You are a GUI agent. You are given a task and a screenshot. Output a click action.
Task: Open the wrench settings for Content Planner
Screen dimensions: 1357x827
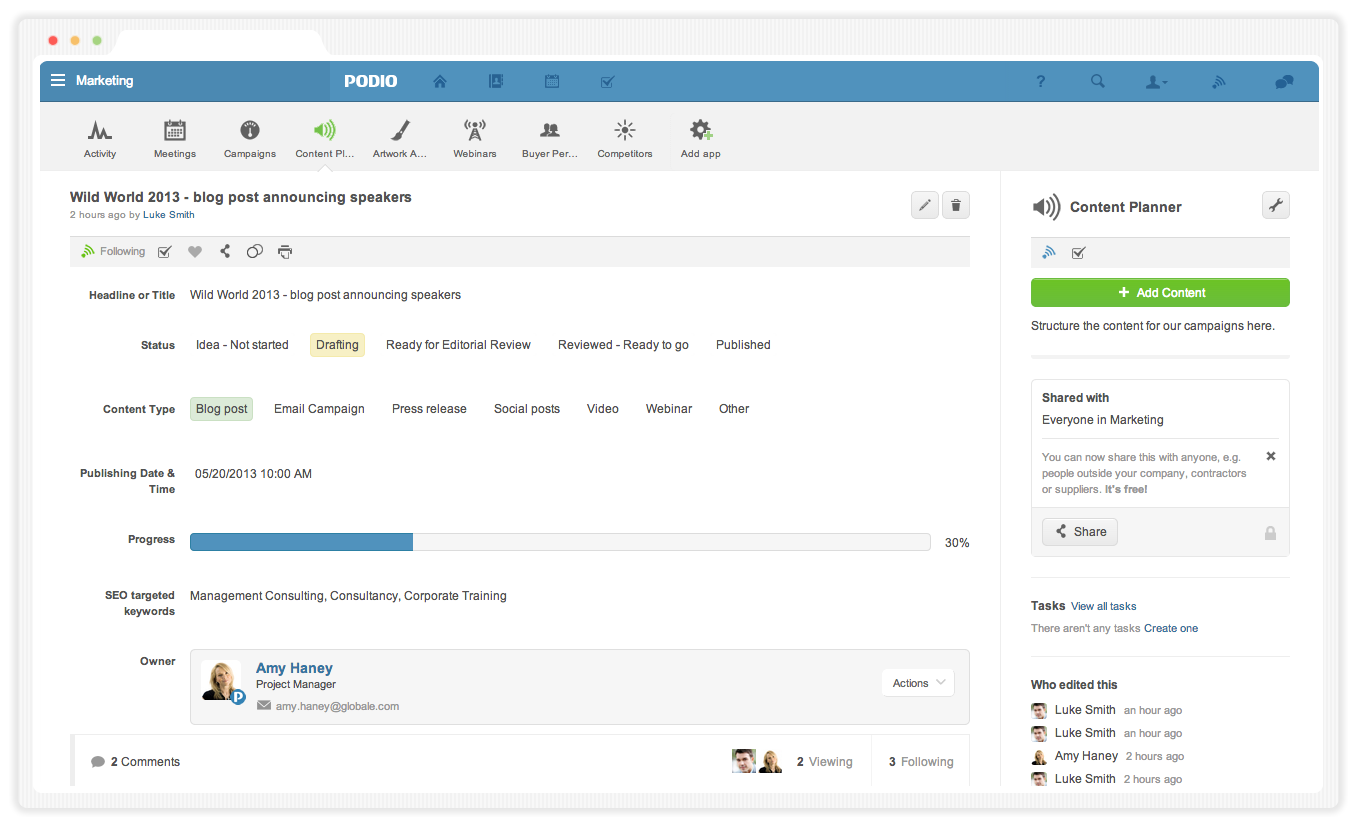pos(1275,206)
